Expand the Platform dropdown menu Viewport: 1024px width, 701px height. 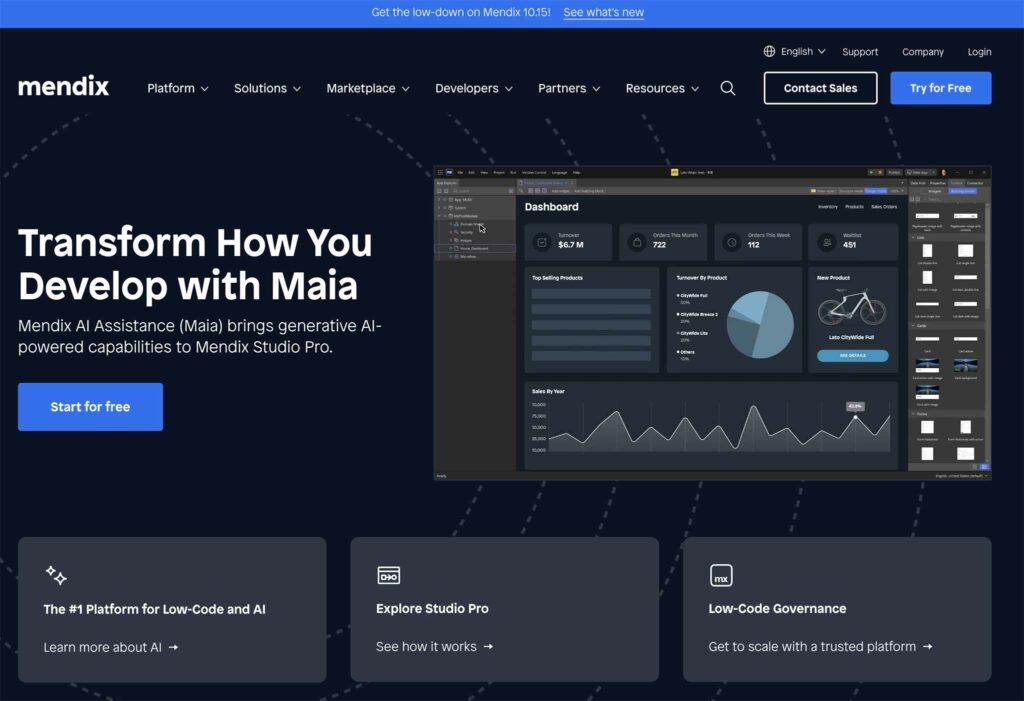[177, 88]
